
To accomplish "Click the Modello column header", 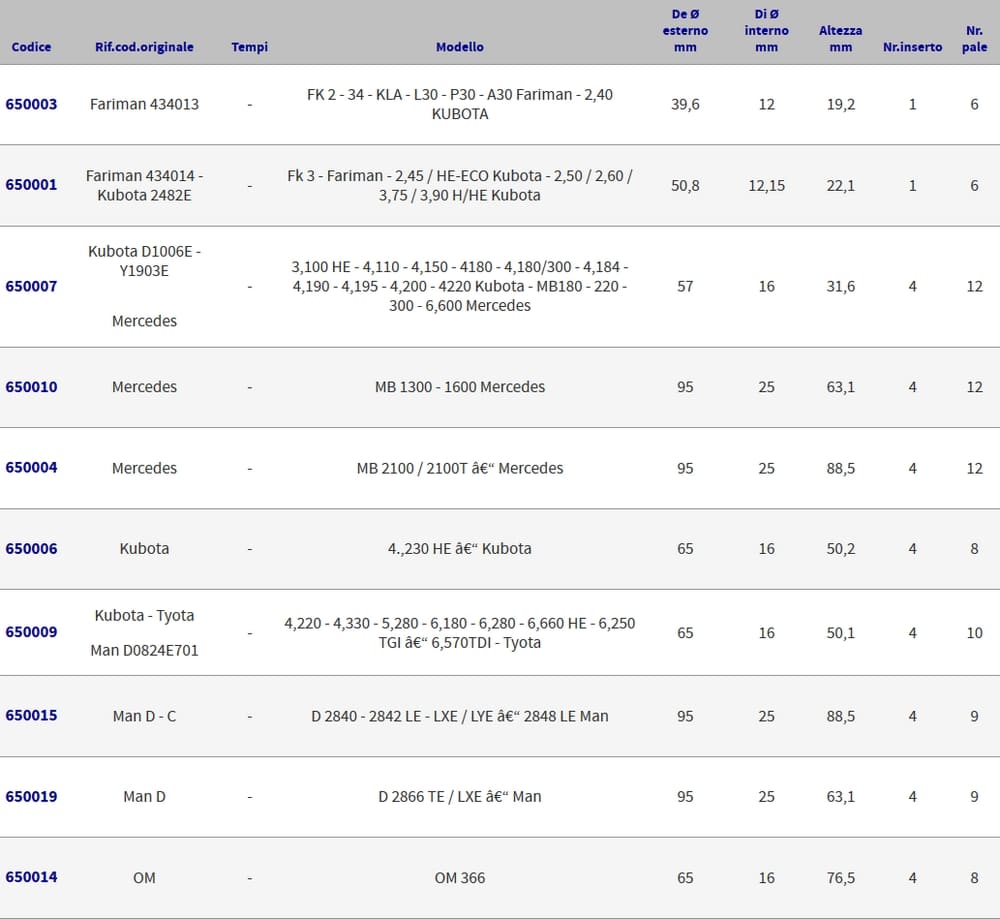I will pos(459,47).
